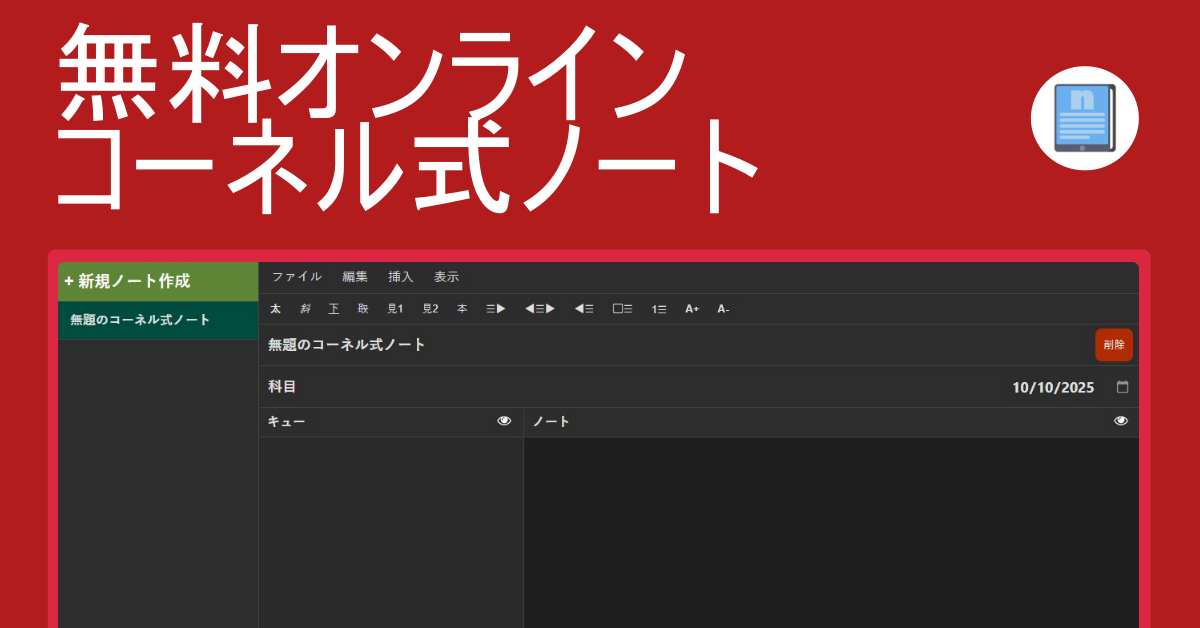Click the notebook app logo

(x=1085, y=118)
